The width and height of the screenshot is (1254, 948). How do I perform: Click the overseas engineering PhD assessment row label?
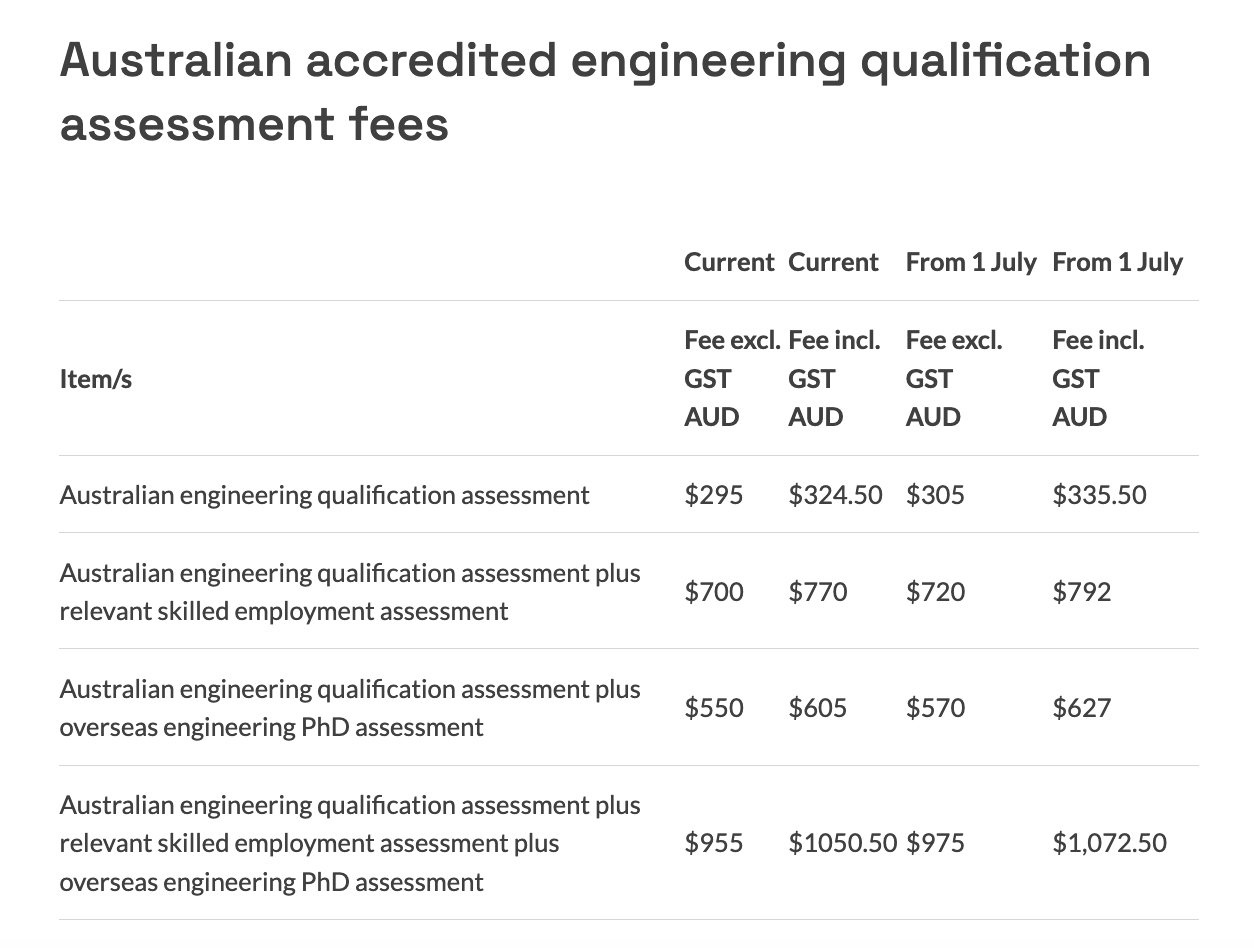tap(350, 708)
